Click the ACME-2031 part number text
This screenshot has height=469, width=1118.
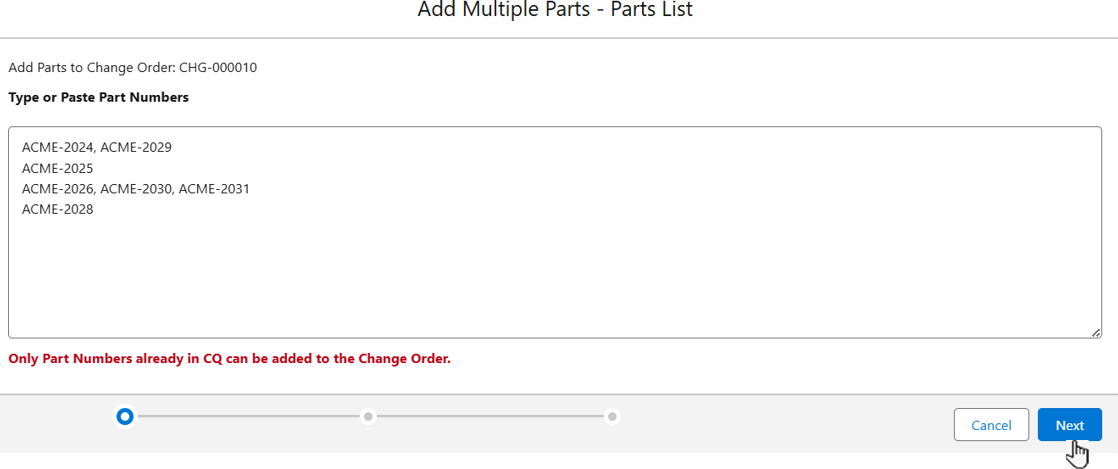pyautogui.click(x=214, y=189)
